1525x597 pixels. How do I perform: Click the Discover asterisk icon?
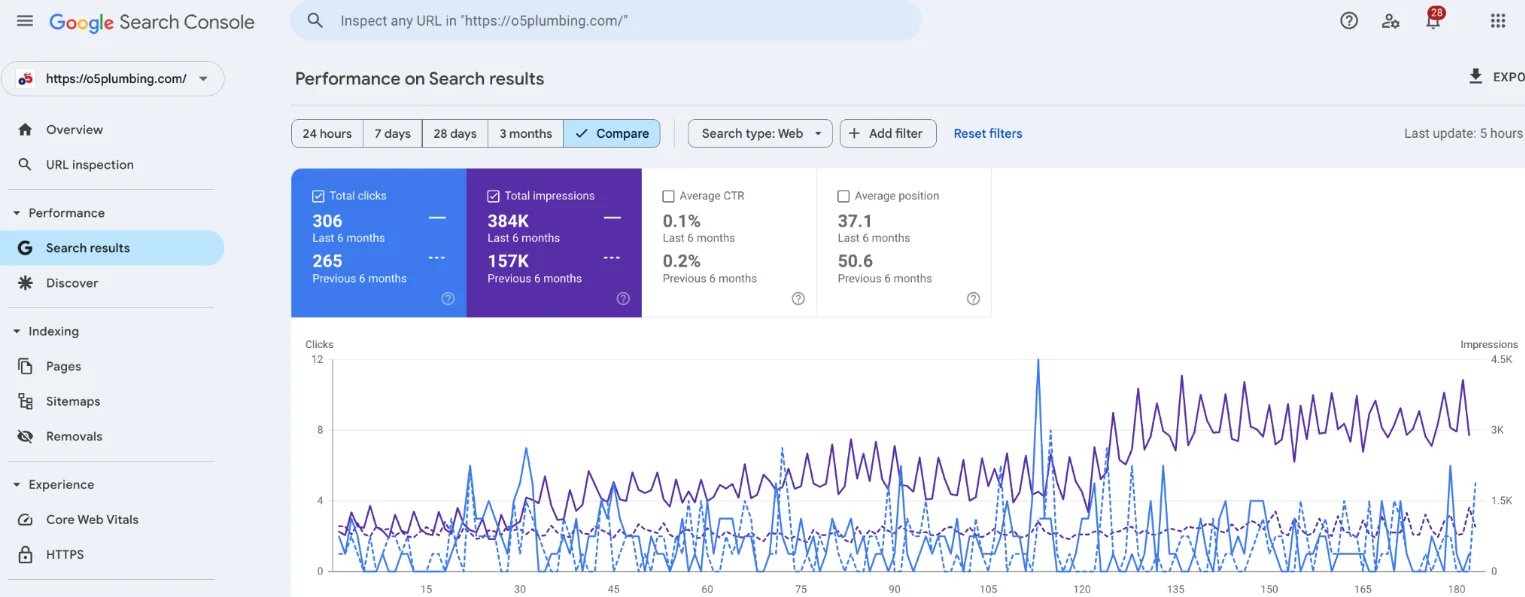[26, 283]
